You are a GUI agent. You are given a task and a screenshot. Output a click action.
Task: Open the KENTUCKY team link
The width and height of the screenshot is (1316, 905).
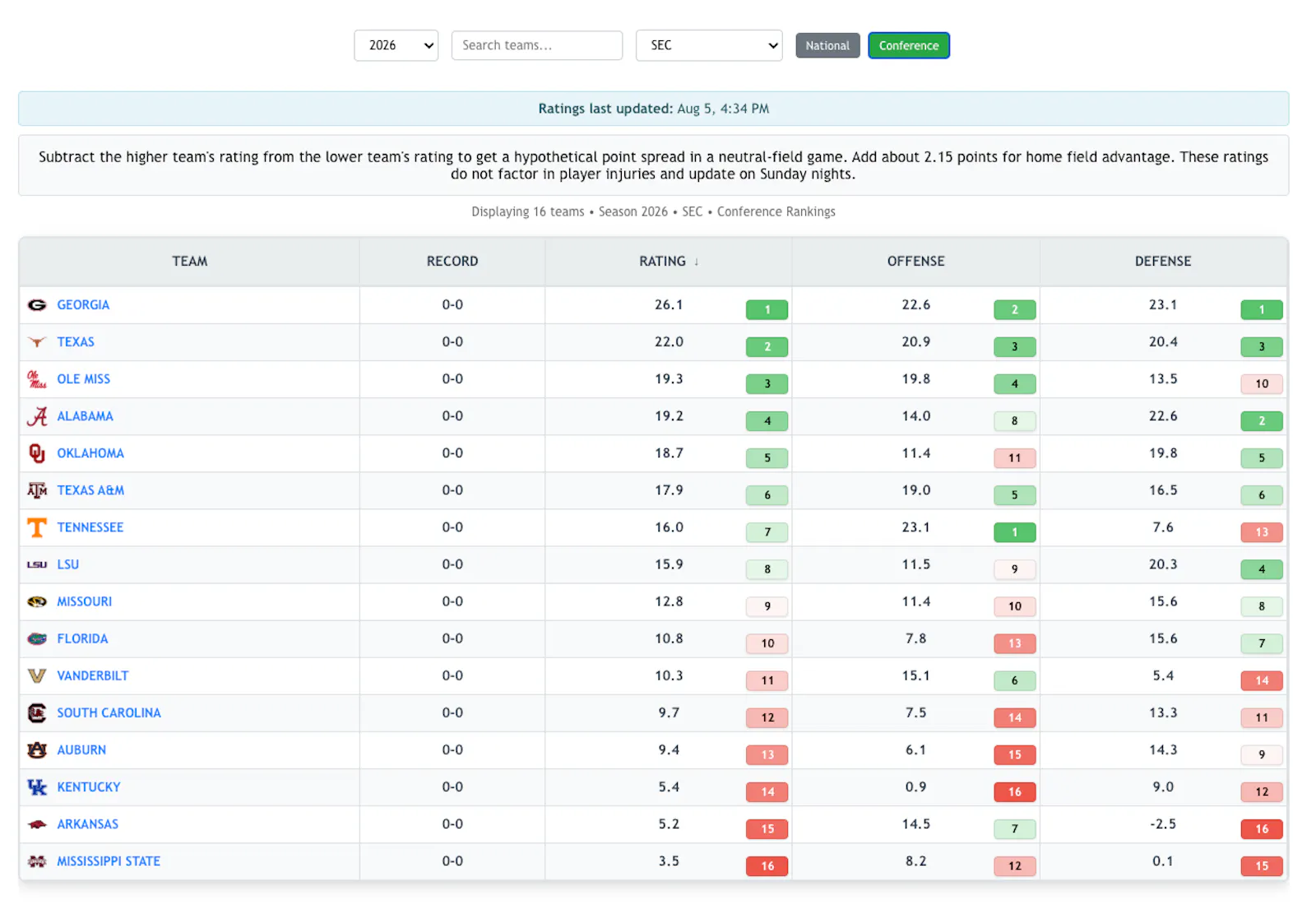click(89, 787)
